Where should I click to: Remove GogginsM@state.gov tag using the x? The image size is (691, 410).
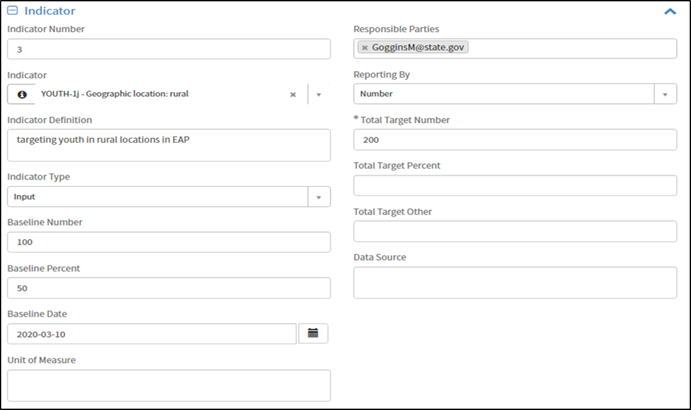coord(365,48)
